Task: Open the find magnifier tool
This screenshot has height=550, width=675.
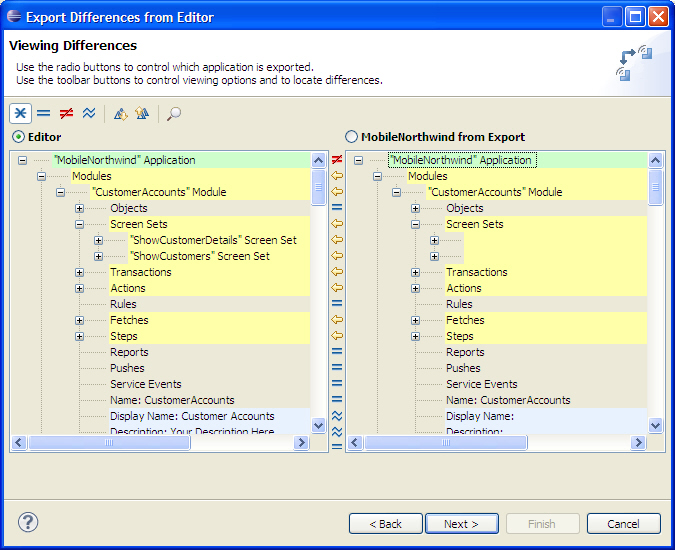Action: pos(174,114)
